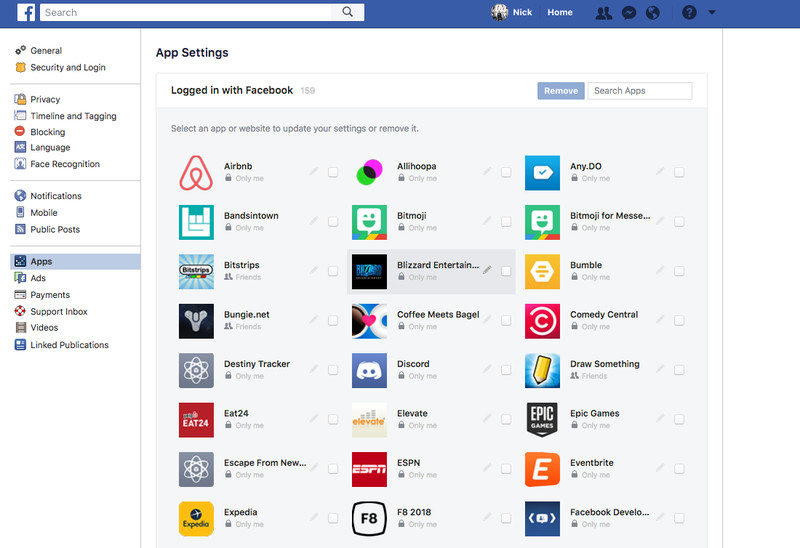
Task: Open Videos settings in sidebar
Action: pos(44,328)
